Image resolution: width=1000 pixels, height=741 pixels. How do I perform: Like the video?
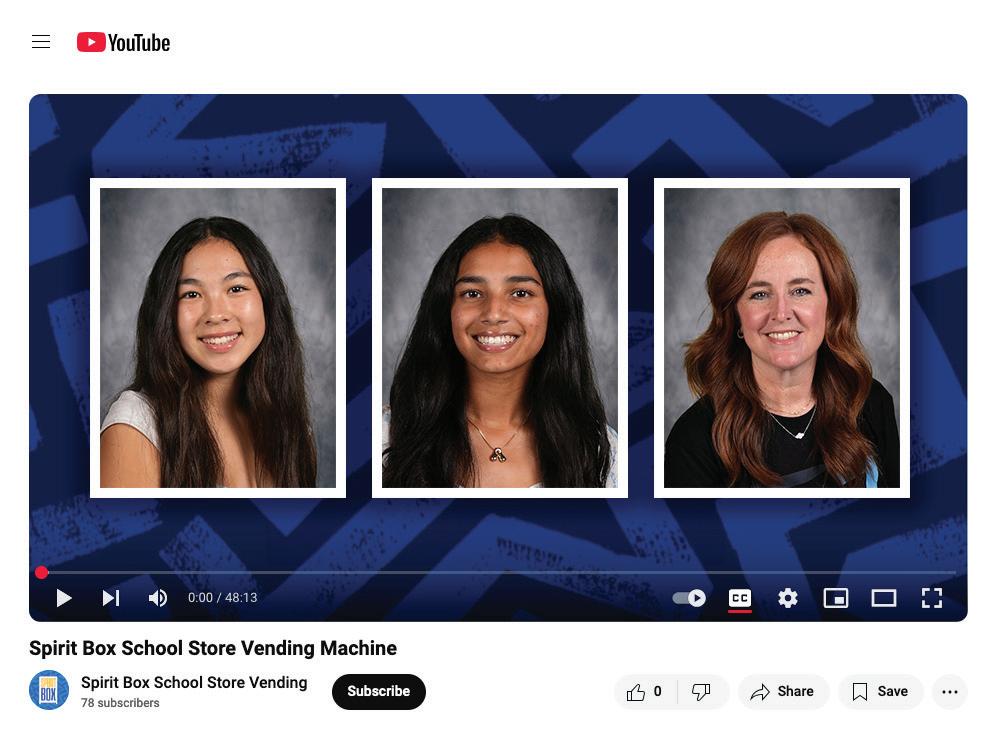click(x=645, y=692)
